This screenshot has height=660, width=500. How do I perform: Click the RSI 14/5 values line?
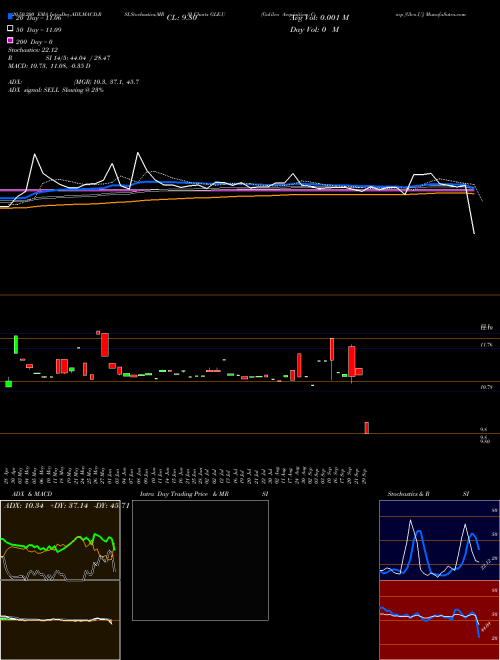coord(59,58)
